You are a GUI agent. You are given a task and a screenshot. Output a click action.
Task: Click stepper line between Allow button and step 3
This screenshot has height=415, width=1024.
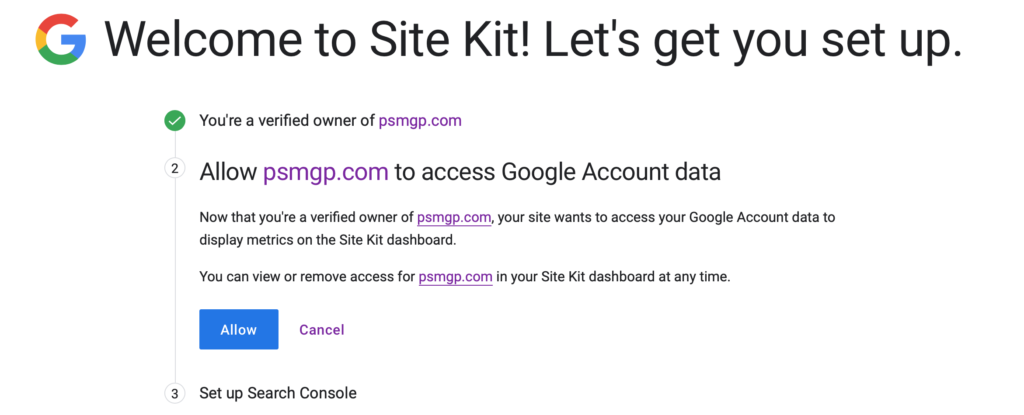point(174,366)
